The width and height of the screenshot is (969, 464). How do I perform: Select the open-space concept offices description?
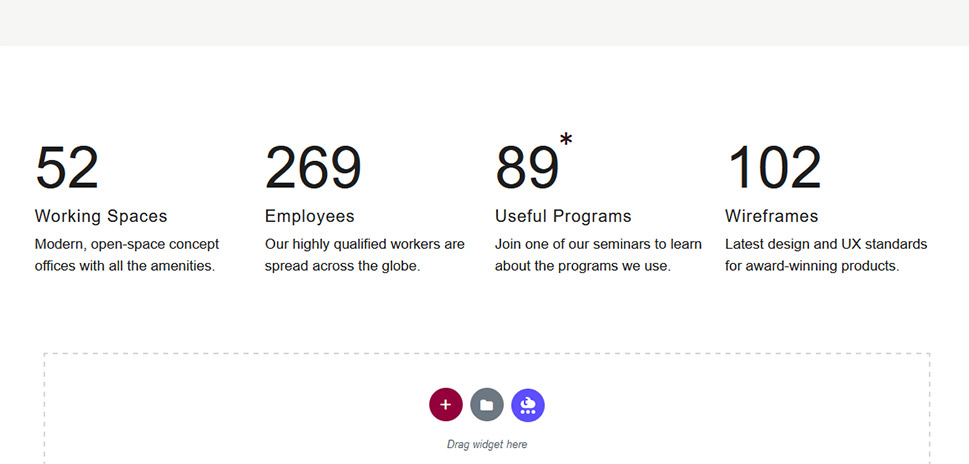[x=127, y=255]
